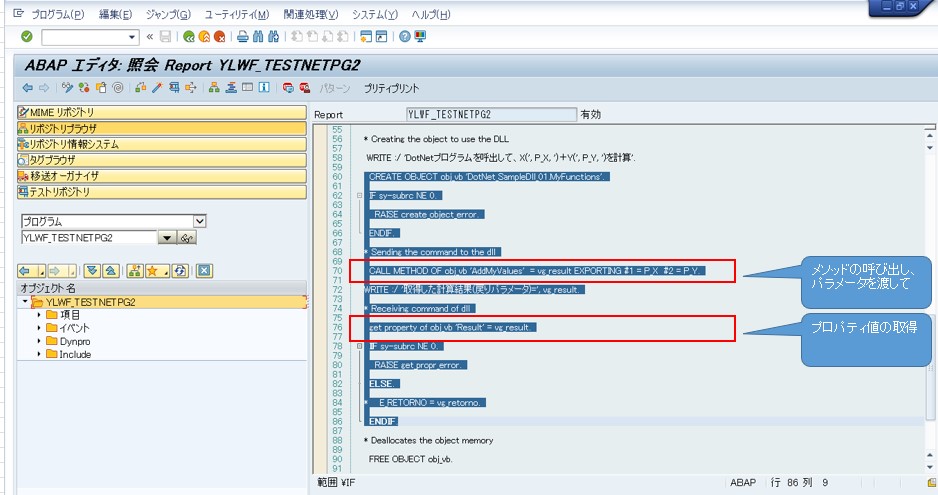Viewport: 938px width, 495px height.
Task: Click the Expand All Nodes icon
Action: (x=92, y=271)
